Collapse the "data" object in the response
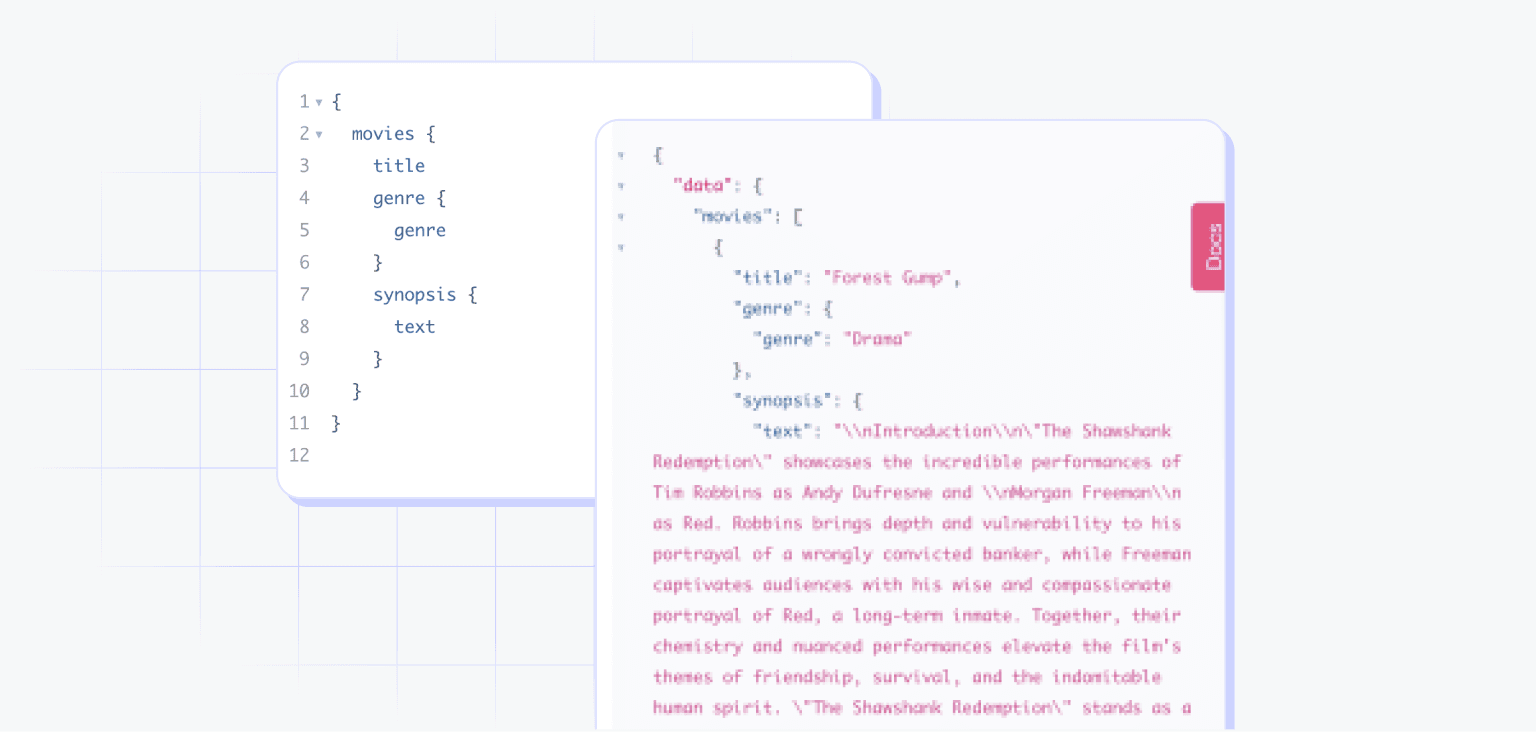The width and height of the screenshot is (1536, 732). (622, 185)
